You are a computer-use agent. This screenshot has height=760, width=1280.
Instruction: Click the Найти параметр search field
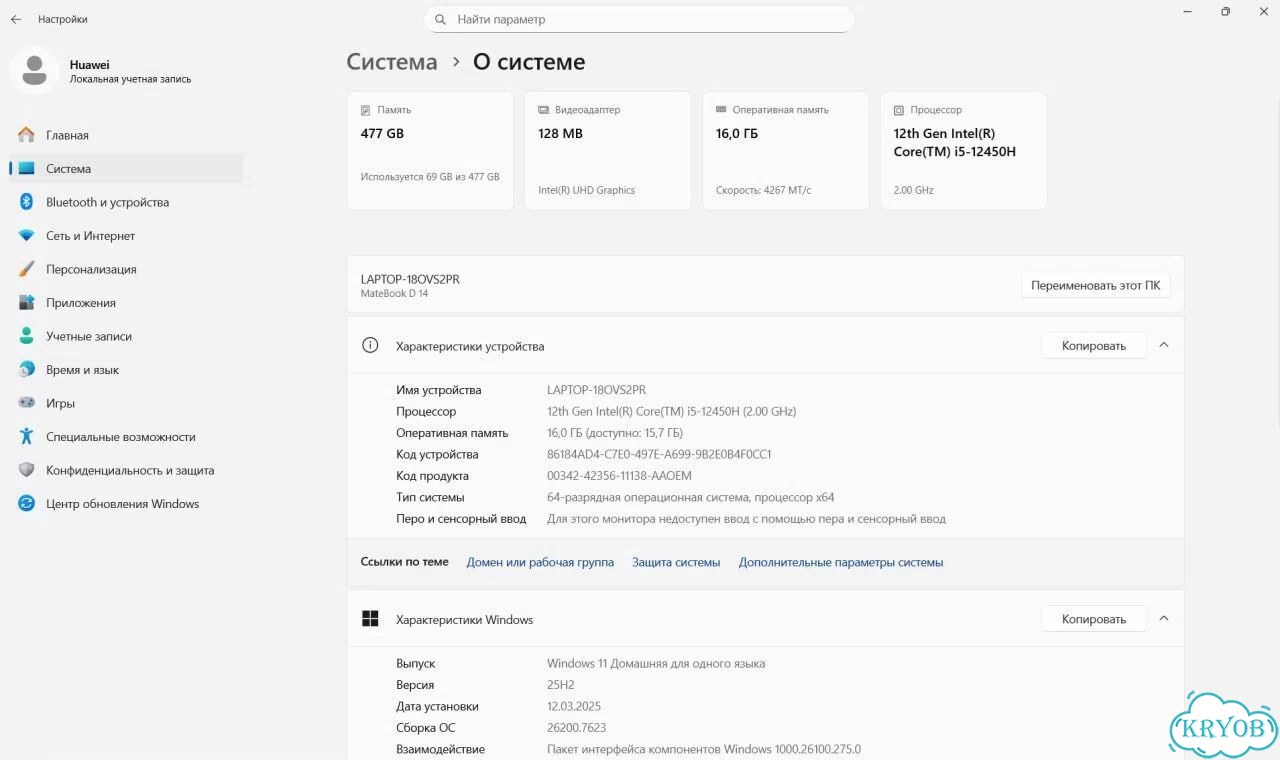pyautogui.click(x=639, y=19)
